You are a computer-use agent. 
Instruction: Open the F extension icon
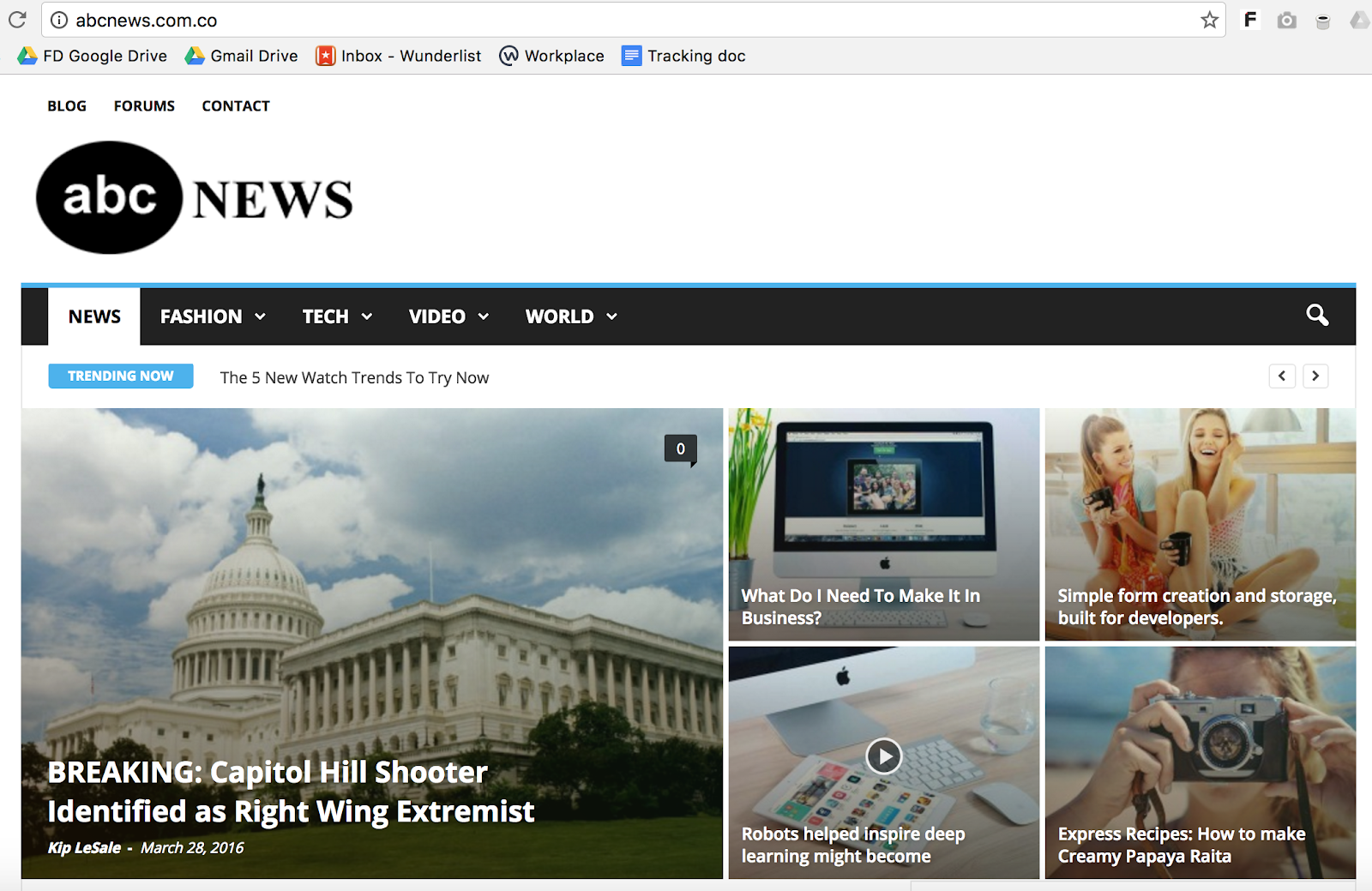pos(1250,19)
